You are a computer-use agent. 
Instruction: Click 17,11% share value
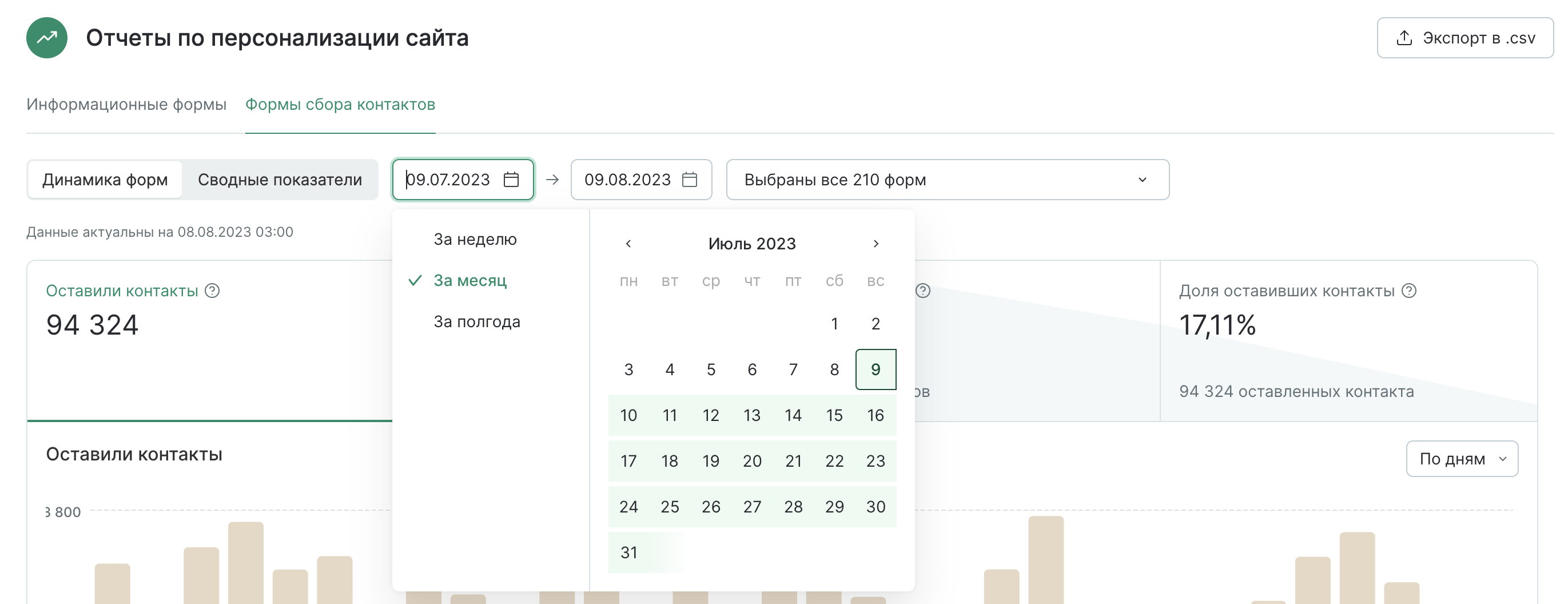pyautogui.click(x=1217, y=325)
